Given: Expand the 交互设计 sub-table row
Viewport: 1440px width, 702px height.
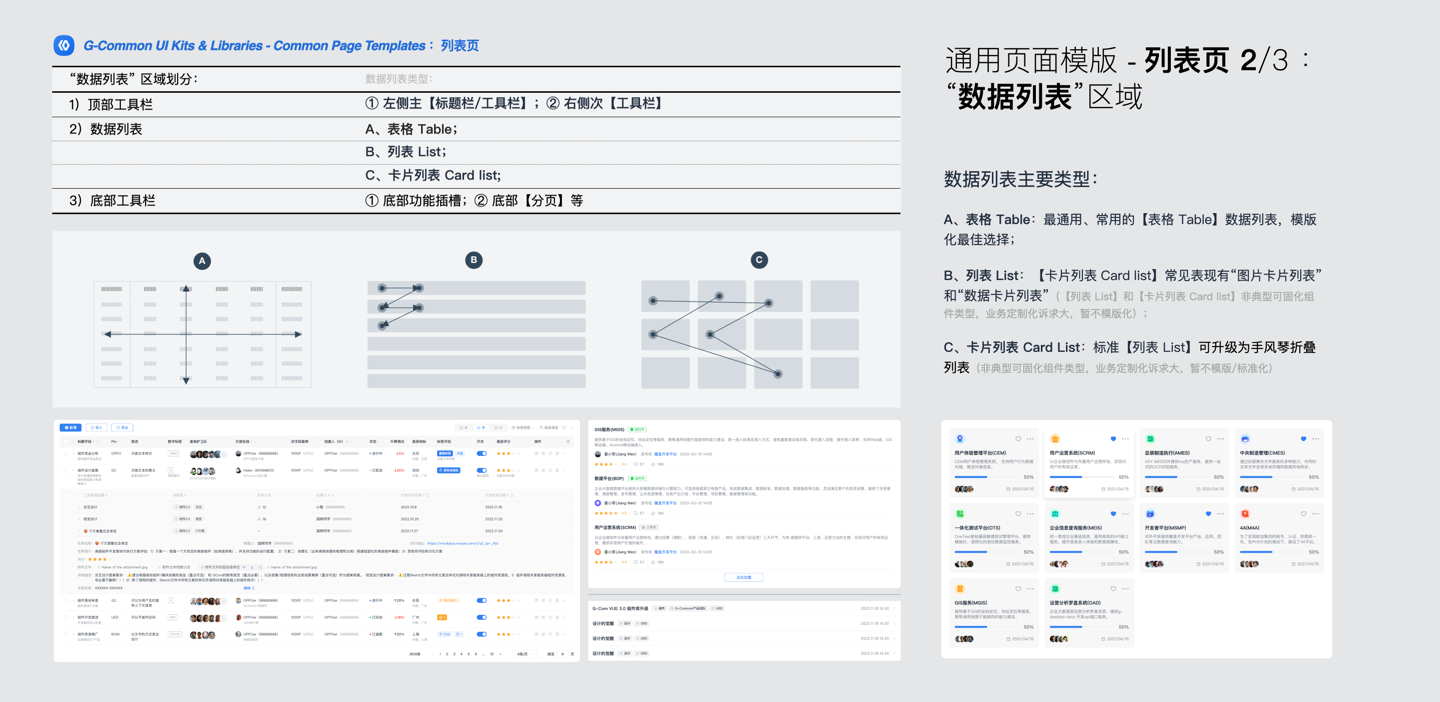Looking at the screenshot, I should [79, 507].
